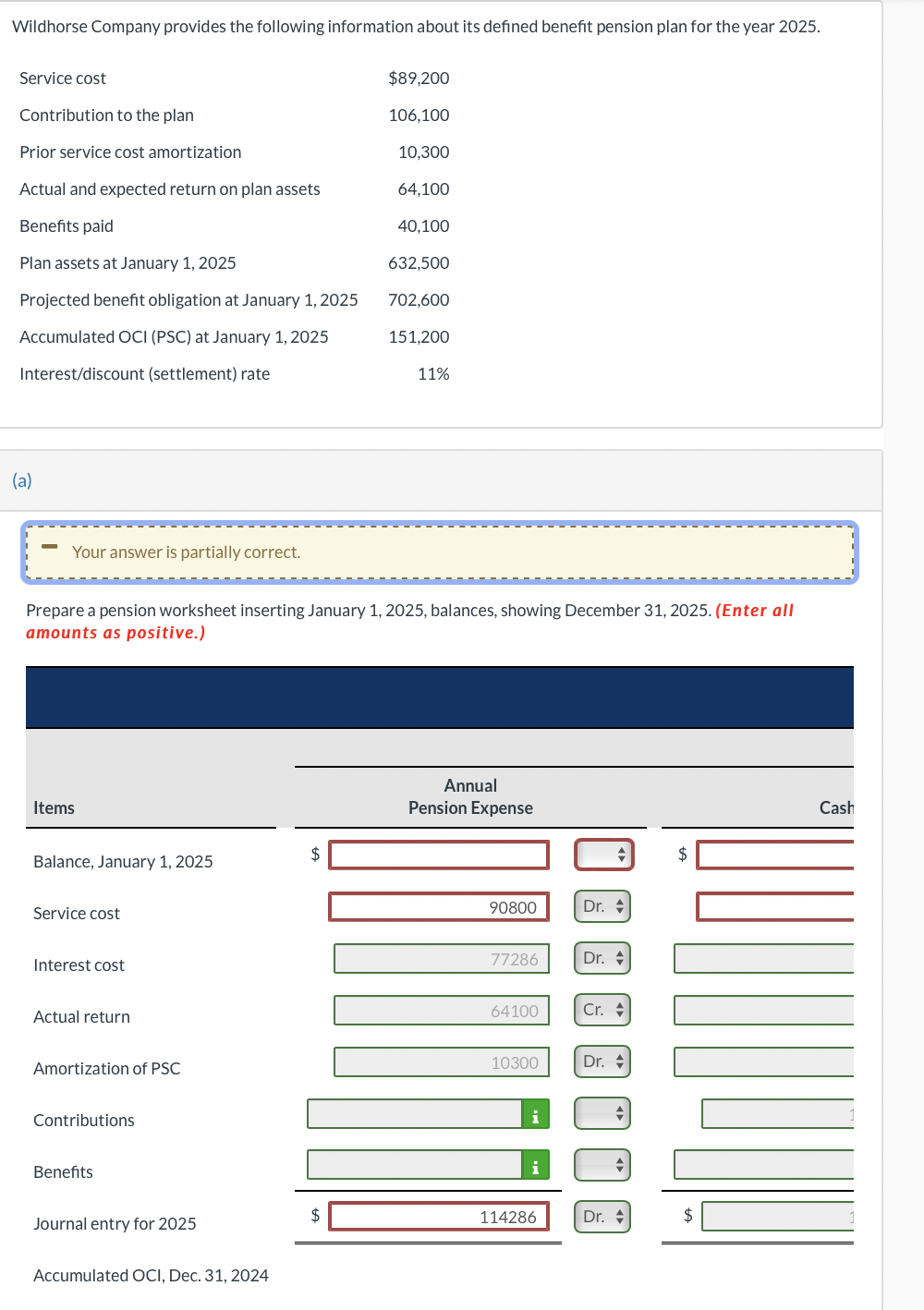The height and width of the screenshot is (1310, 924).
Task: Click the Actual return field showing 64100
Action: pos(442,1010)
